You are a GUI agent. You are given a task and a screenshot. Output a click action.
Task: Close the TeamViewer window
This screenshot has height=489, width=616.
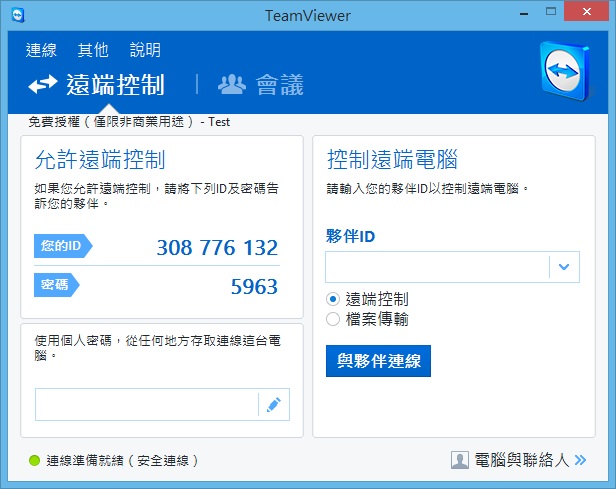click(x=587, y=11)
